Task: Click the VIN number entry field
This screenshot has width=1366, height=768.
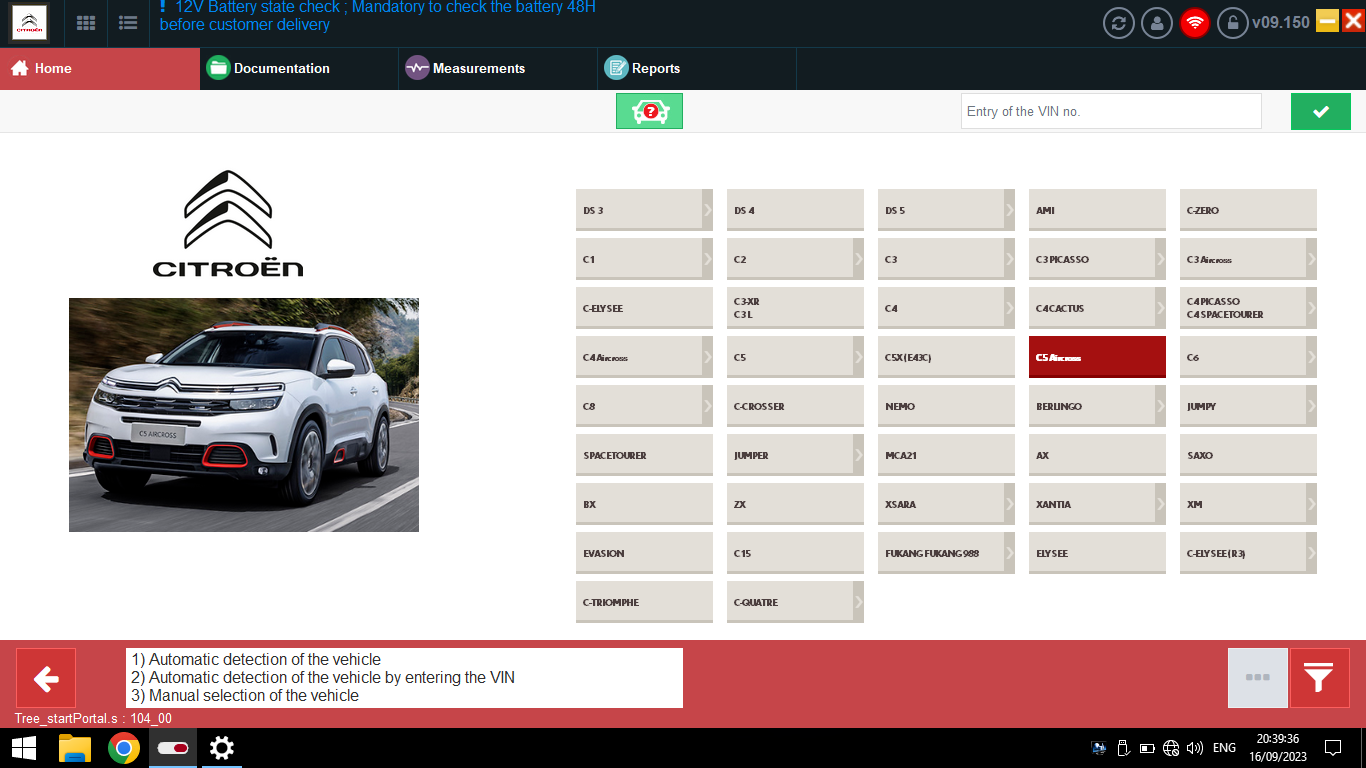Action: tap(1111, 111)
